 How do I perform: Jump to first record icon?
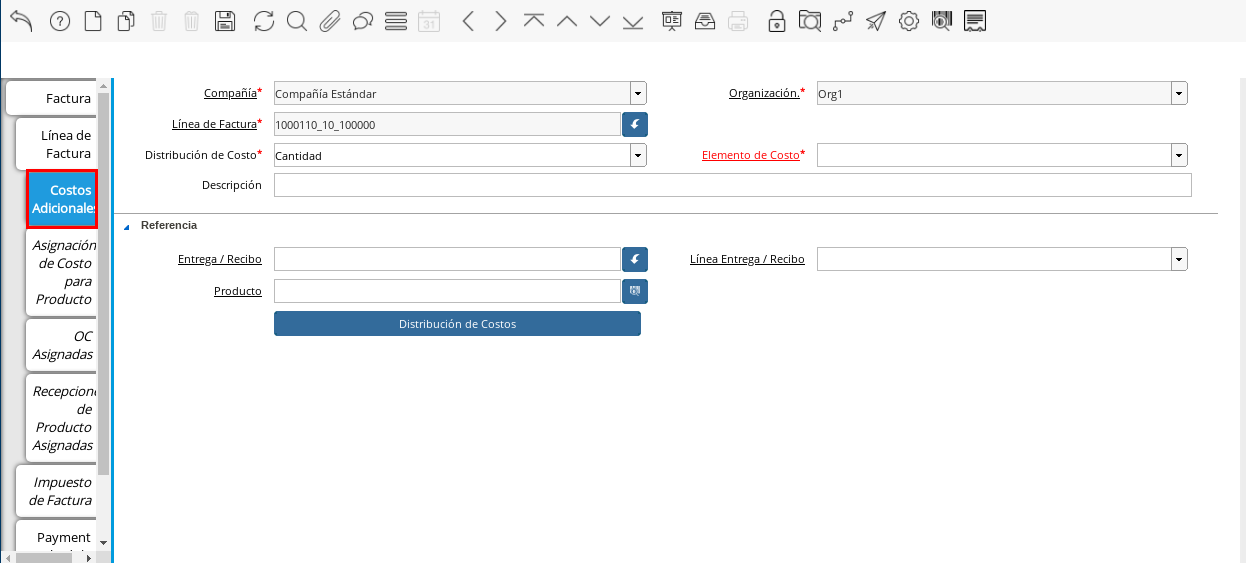coord(534,21)
